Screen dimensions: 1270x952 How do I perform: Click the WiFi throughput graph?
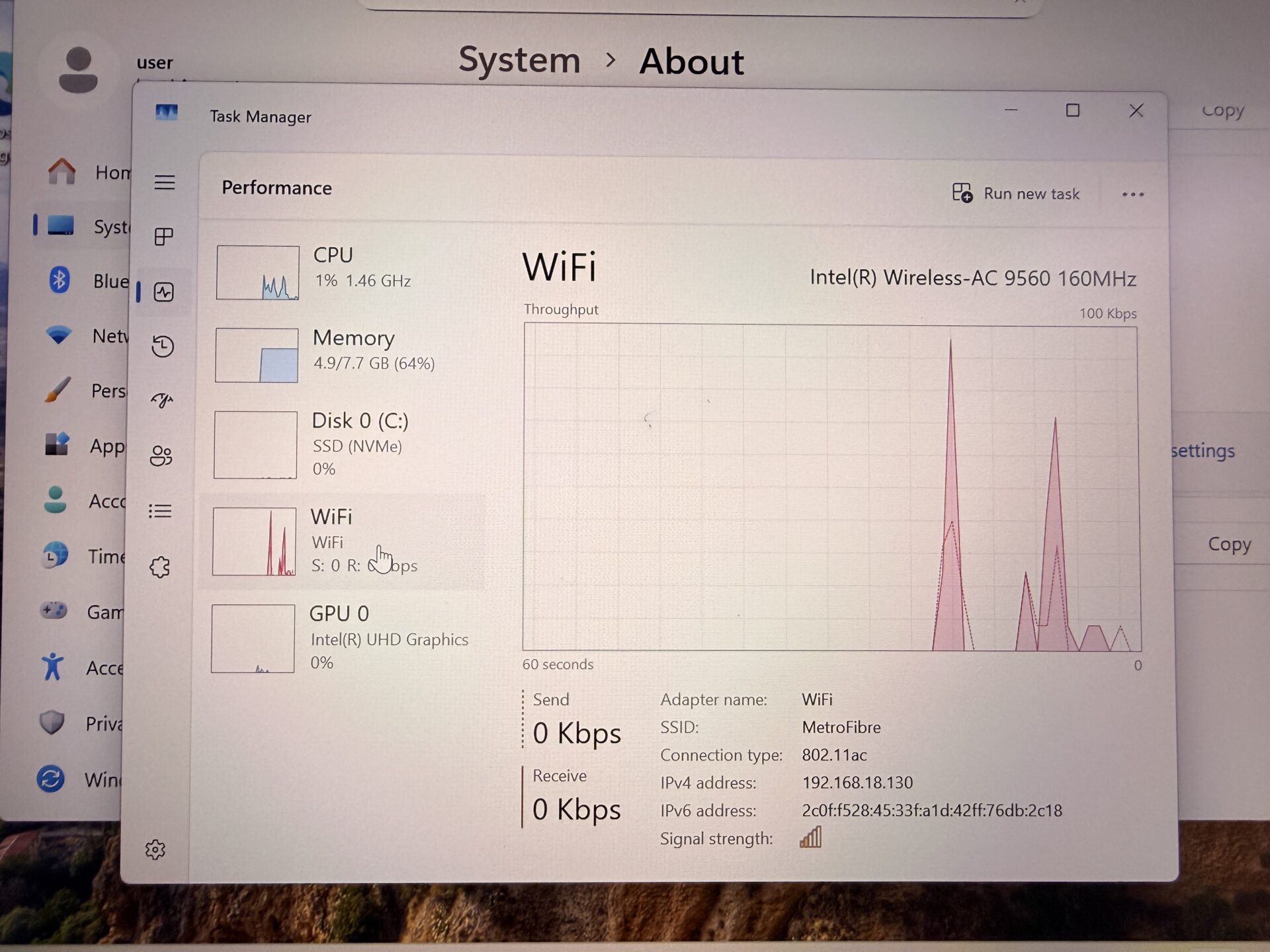831,487
